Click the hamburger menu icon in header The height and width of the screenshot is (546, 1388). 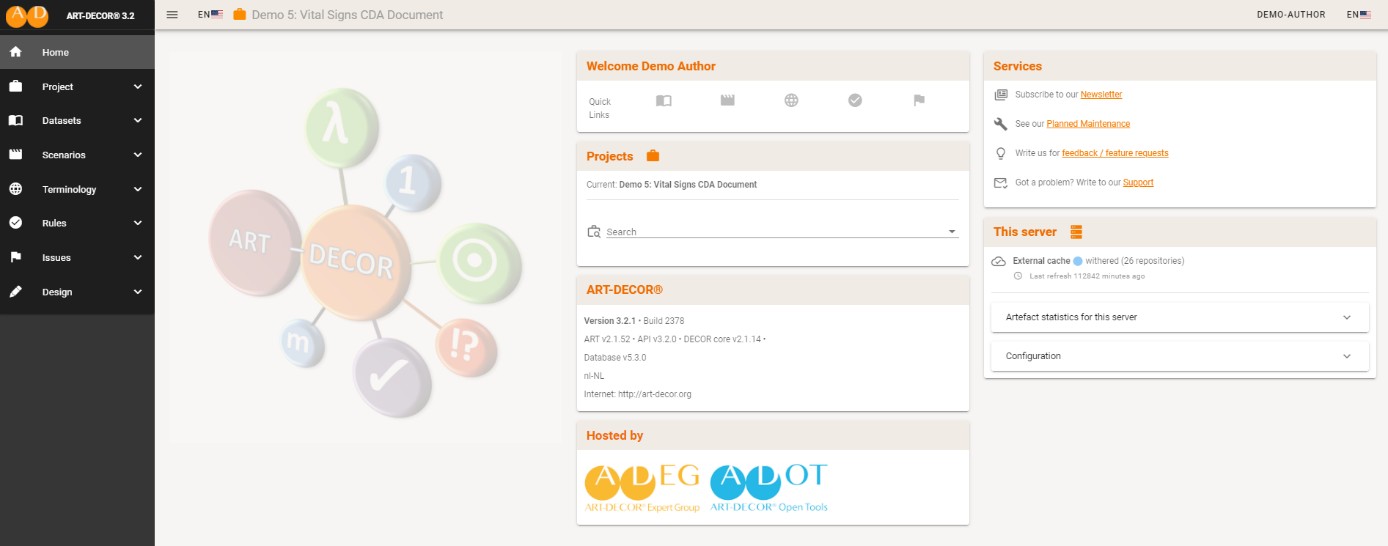(172, 15)
